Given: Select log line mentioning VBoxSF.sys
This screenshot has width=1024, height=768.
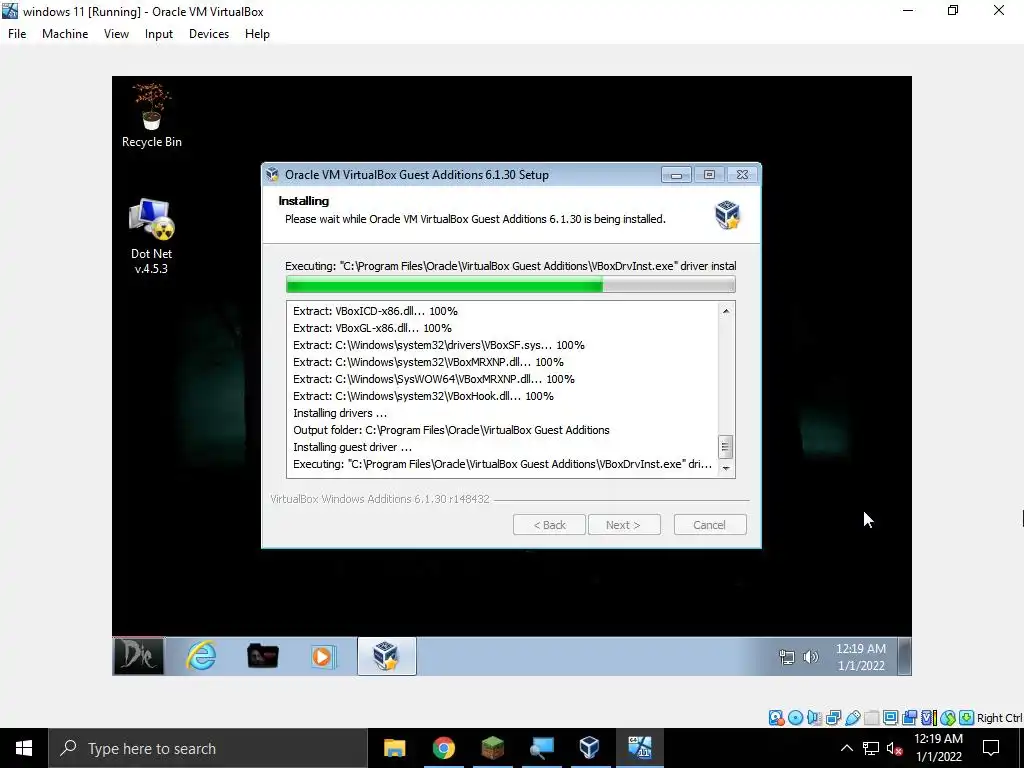Looking at the screenshot, I should (439, 345).
